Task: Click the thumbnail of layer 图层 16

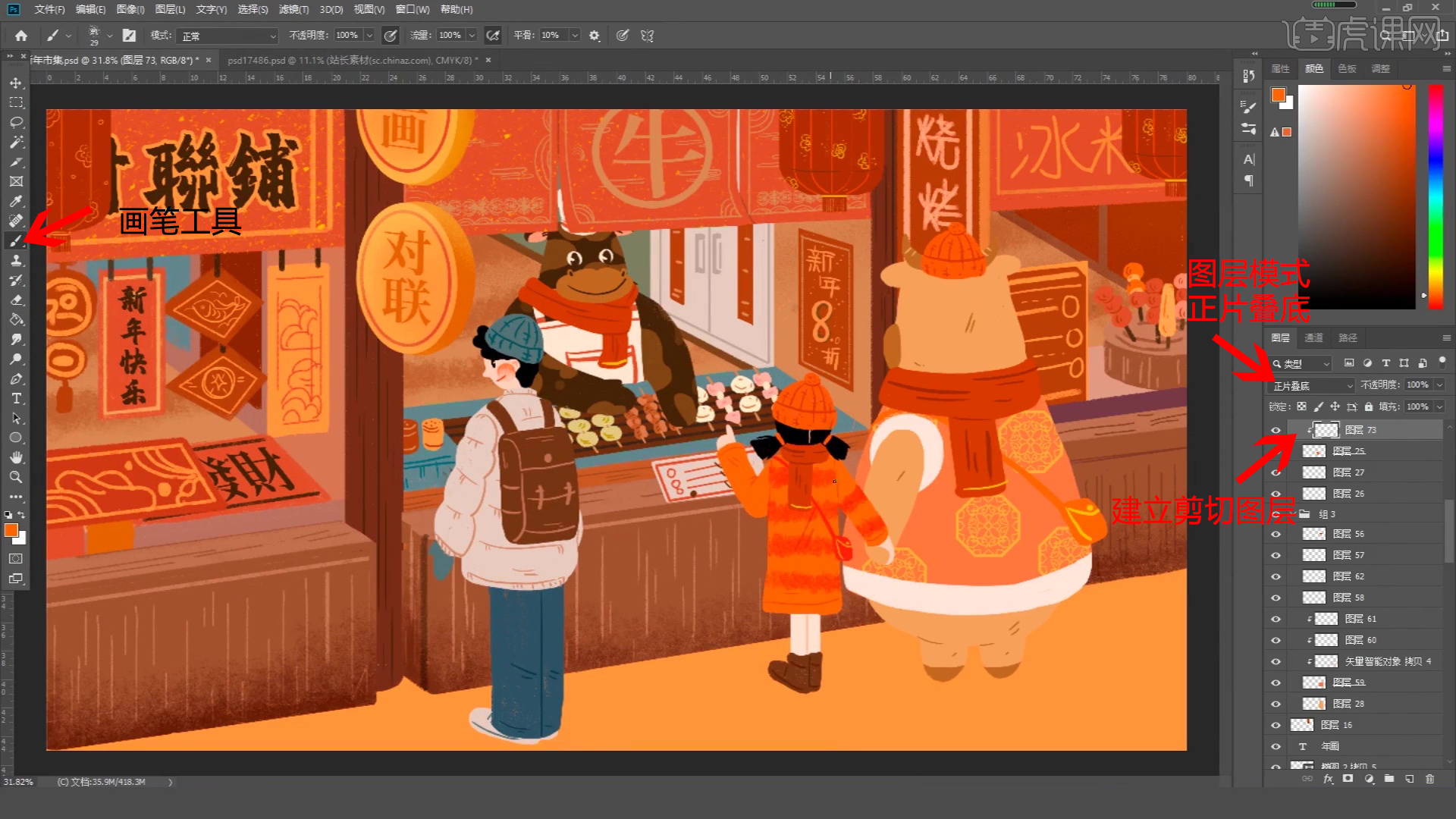Action: click(x=1301, y=725)
